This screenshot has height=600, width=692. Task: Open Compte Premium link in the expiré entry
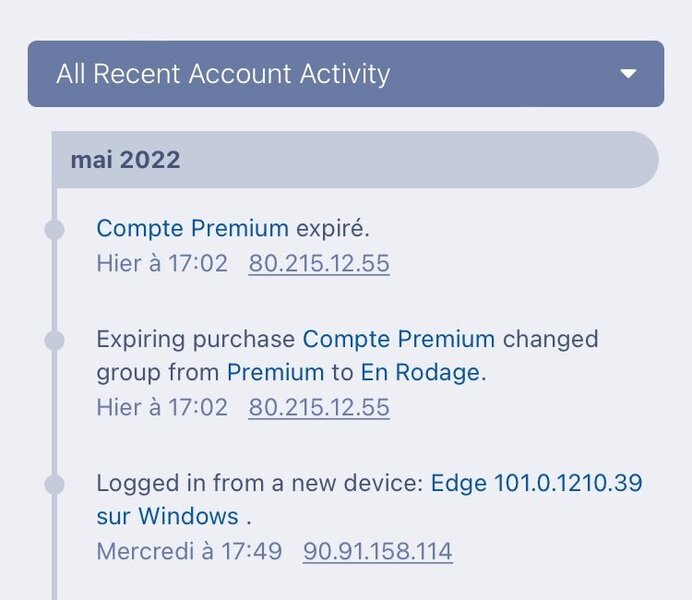[x=192, y=228]
